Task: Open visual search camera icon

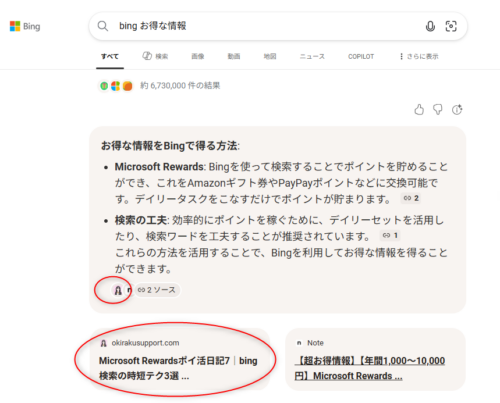Action: pyautogui.click(x=451, y=26)
